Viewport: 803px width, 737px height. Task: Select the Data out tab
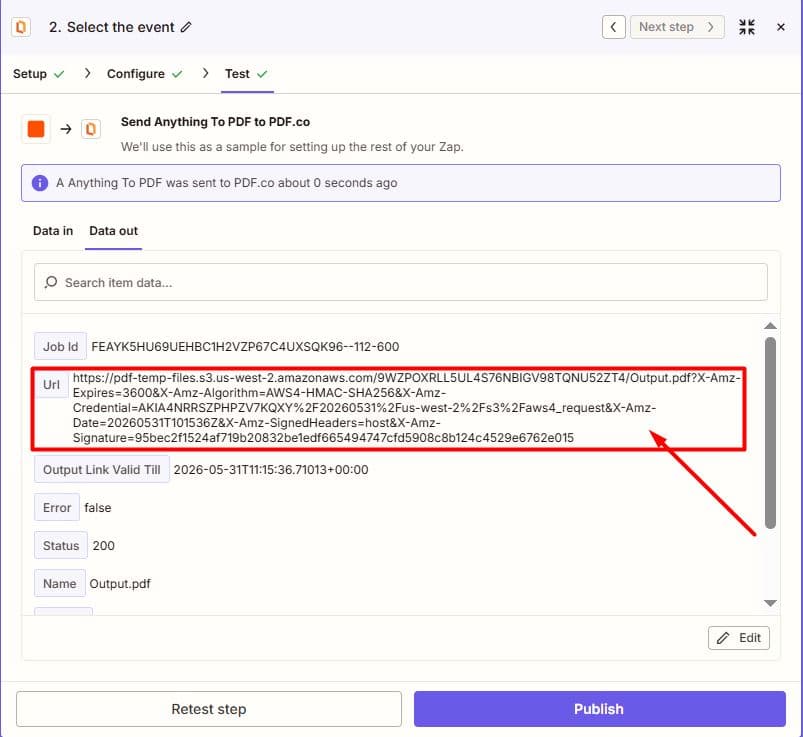[x=113, y=231]
